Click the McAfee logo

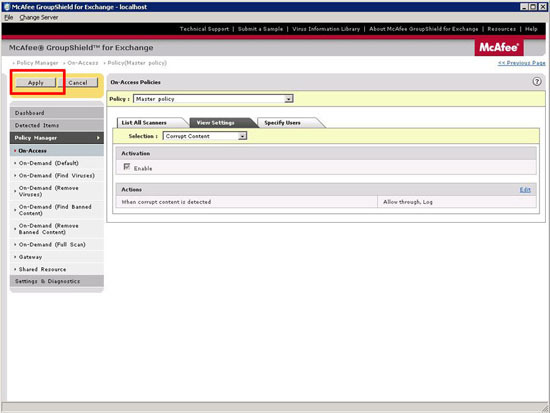499,47
